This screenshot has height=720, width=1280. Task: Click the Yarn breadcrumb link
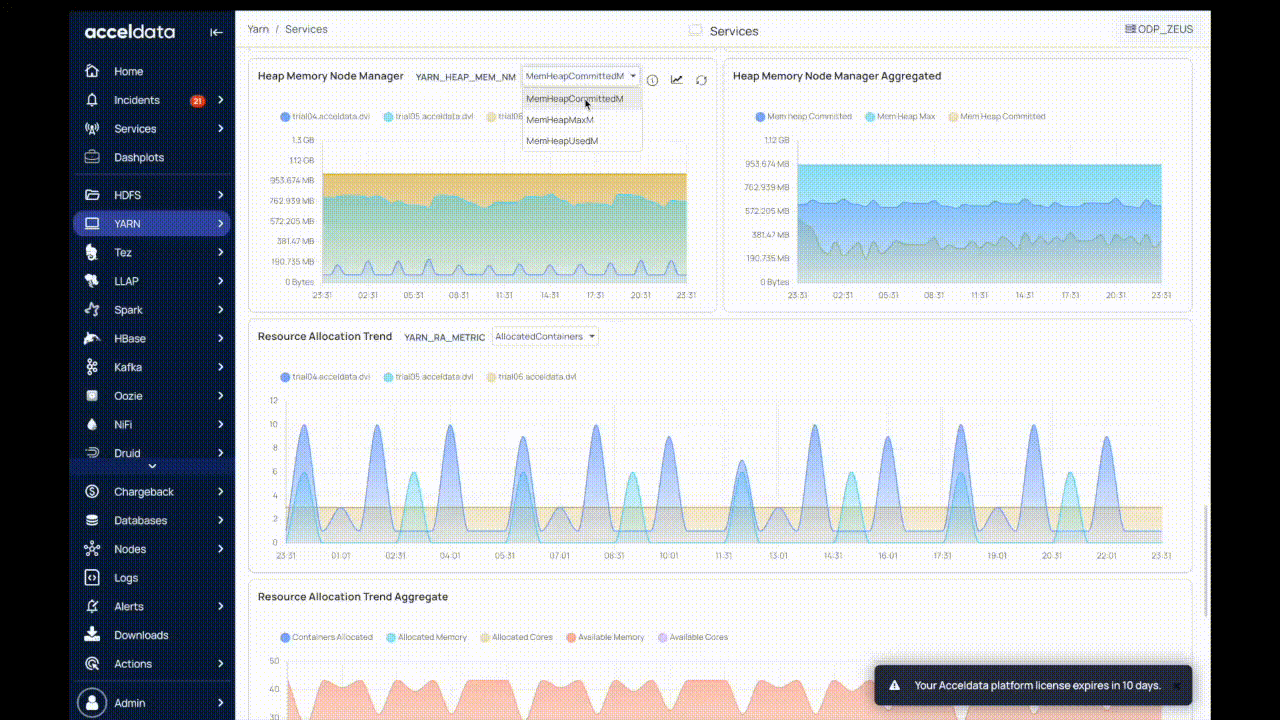point(258,29)
